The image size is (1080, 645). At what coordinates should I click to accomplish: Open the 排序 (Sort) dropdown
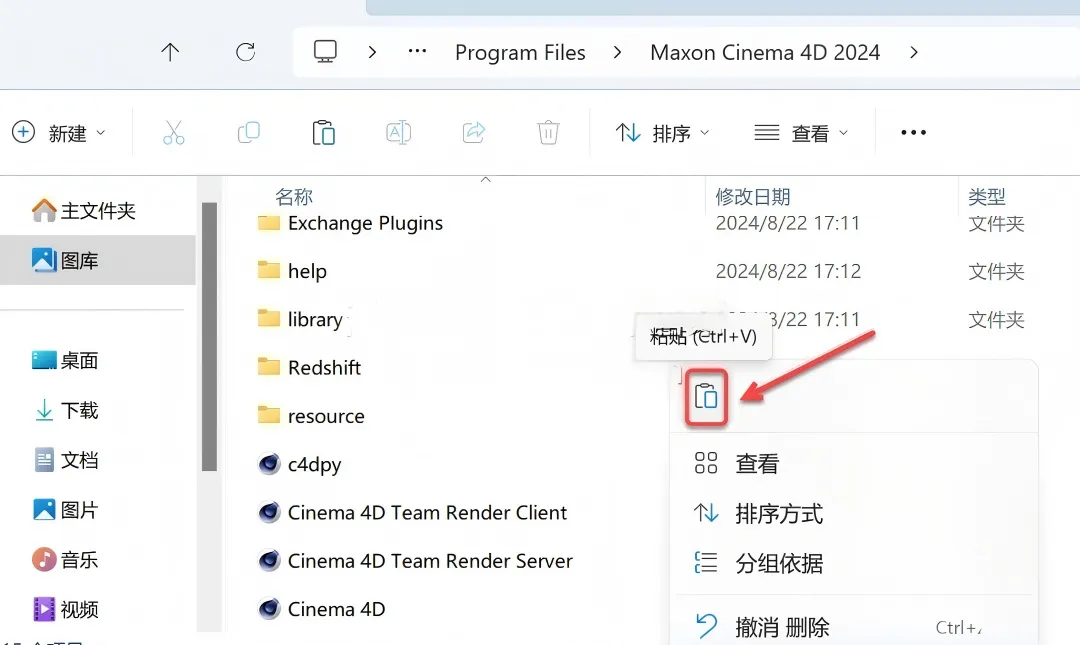click(x=662, y=132)
